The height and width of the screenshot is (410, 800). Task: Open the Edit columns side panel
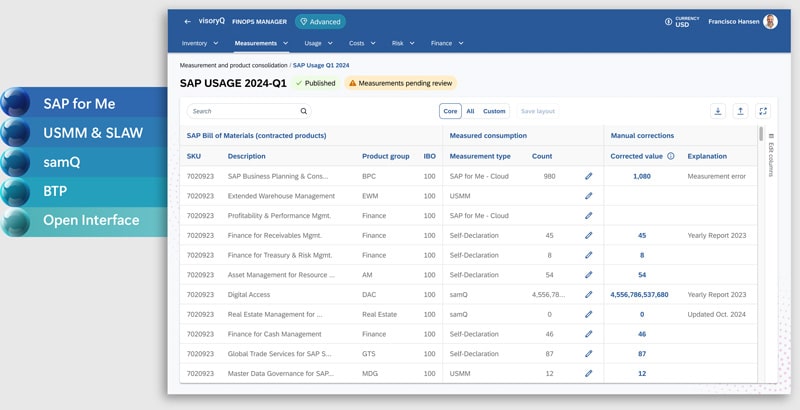point(771,156)
